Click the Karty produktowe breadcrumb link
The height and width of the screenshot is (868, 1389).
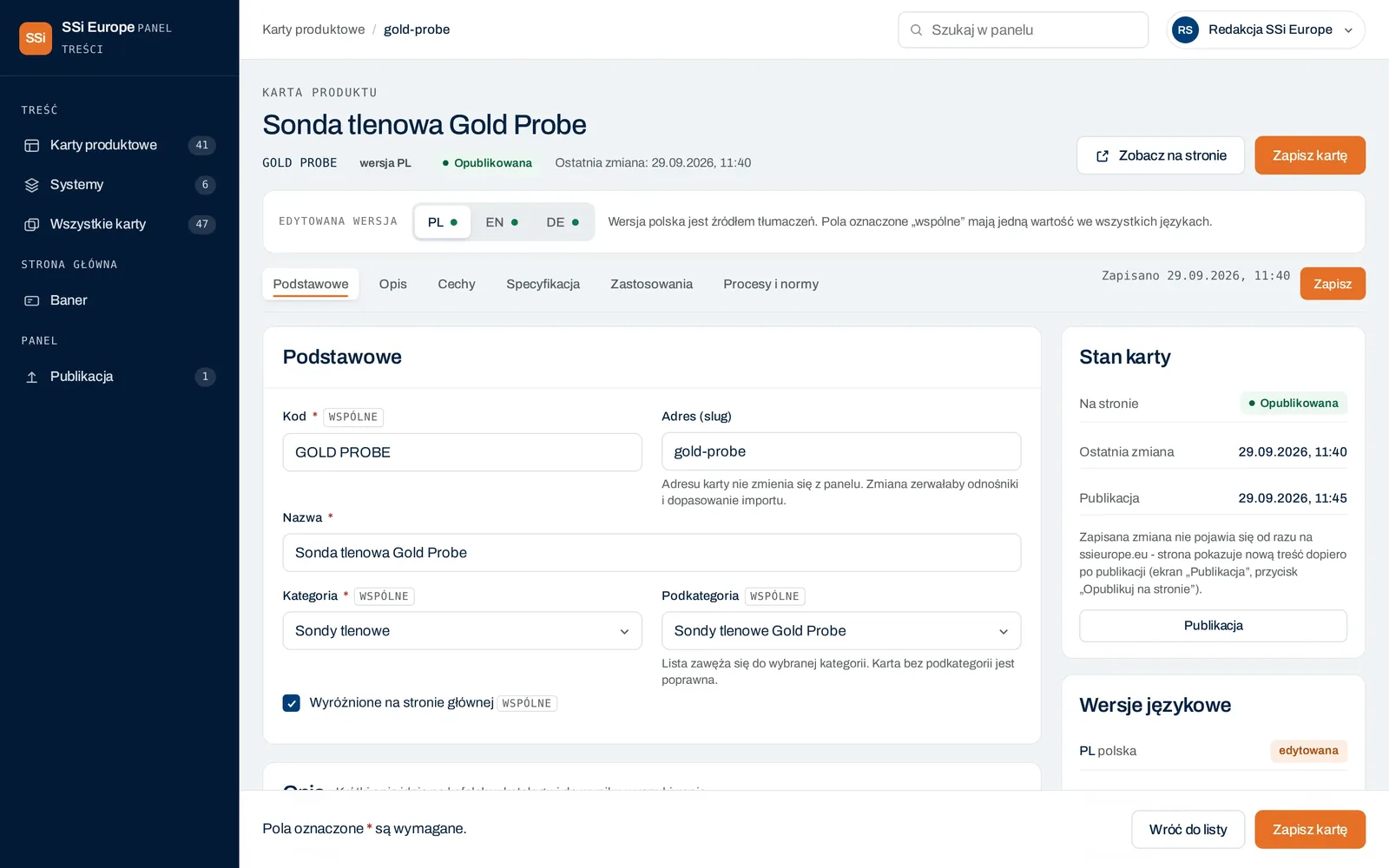pos(313,30)
